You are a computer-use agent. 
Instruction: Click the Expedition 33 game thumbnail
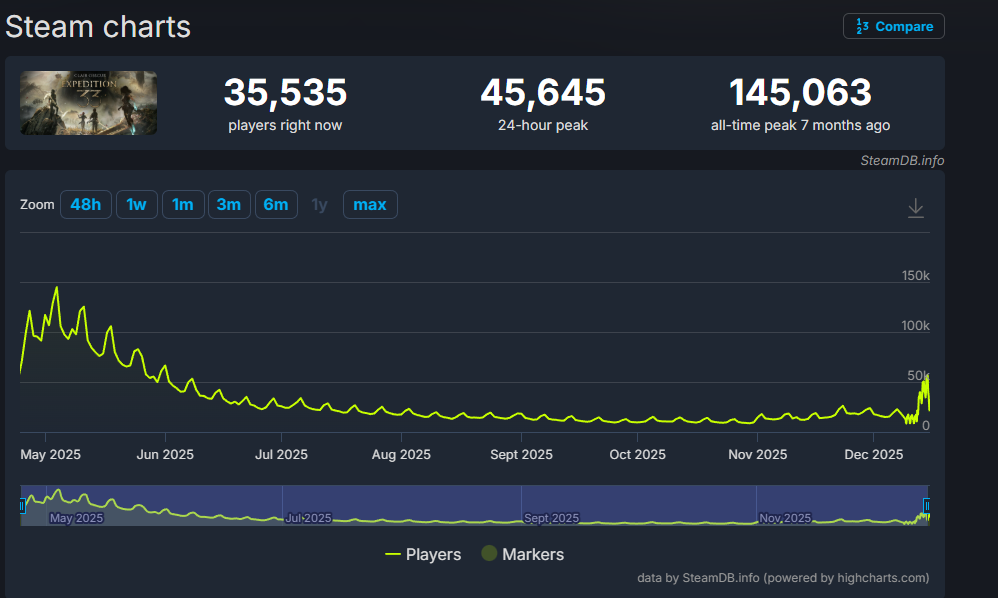88,102
